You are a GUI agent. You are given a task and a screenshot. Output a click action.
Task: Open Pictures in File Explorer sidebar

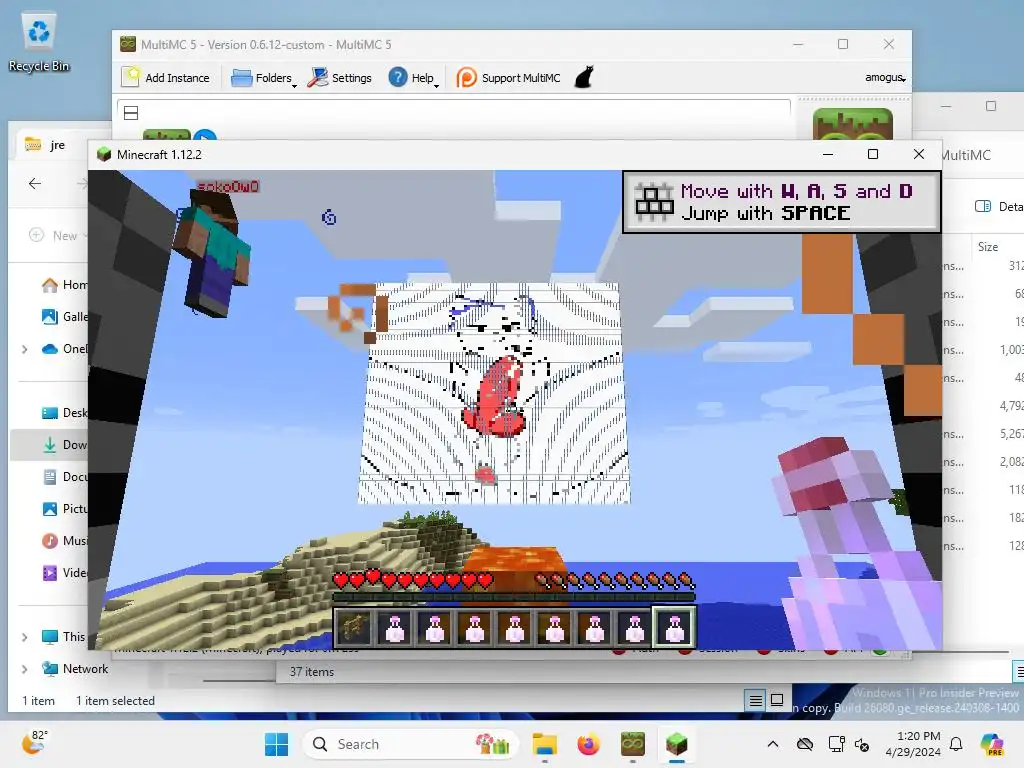pyautogui.click(x=65, y=509)
